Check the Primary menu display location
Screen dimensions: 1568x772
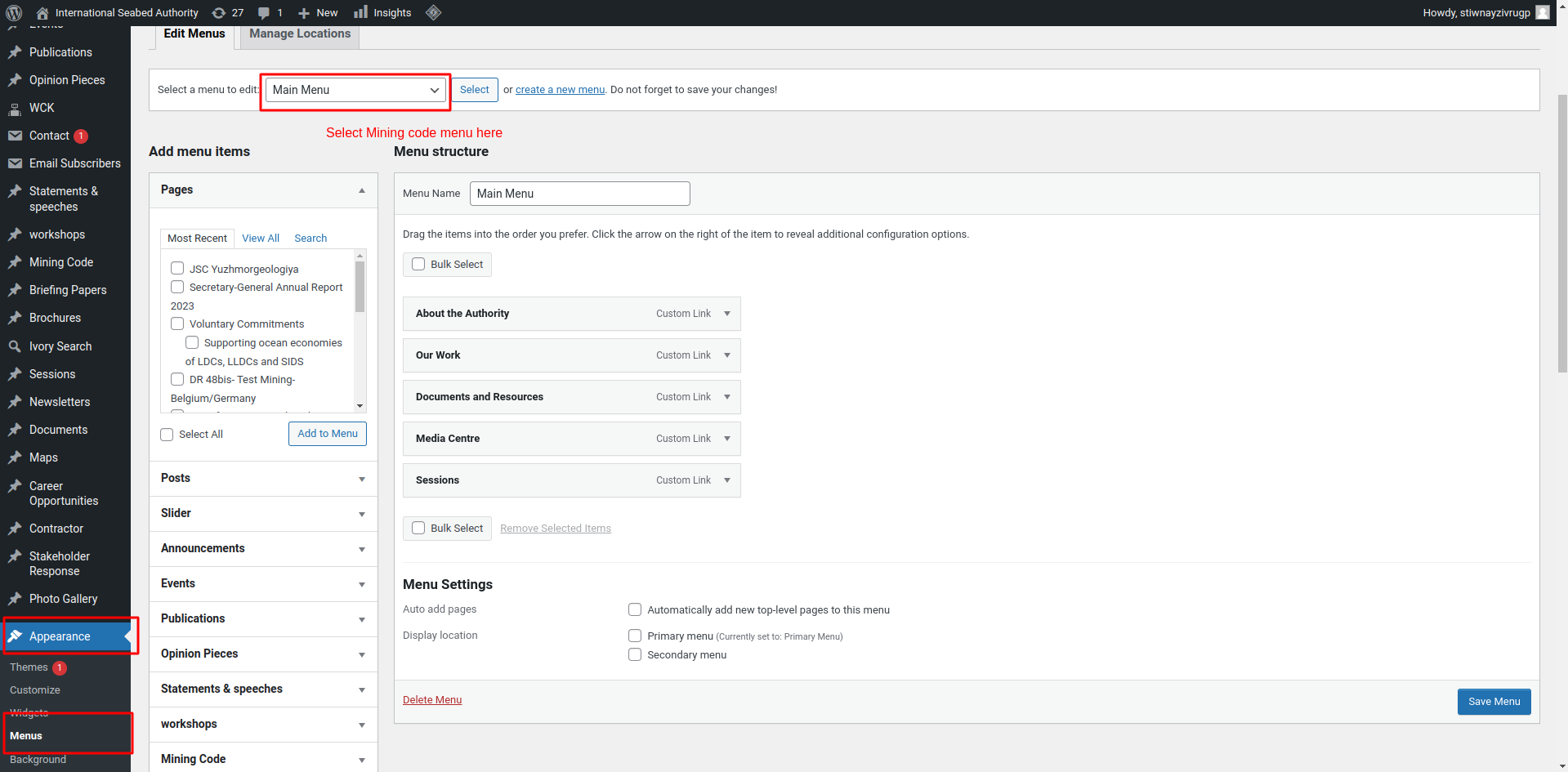(635, 636)
